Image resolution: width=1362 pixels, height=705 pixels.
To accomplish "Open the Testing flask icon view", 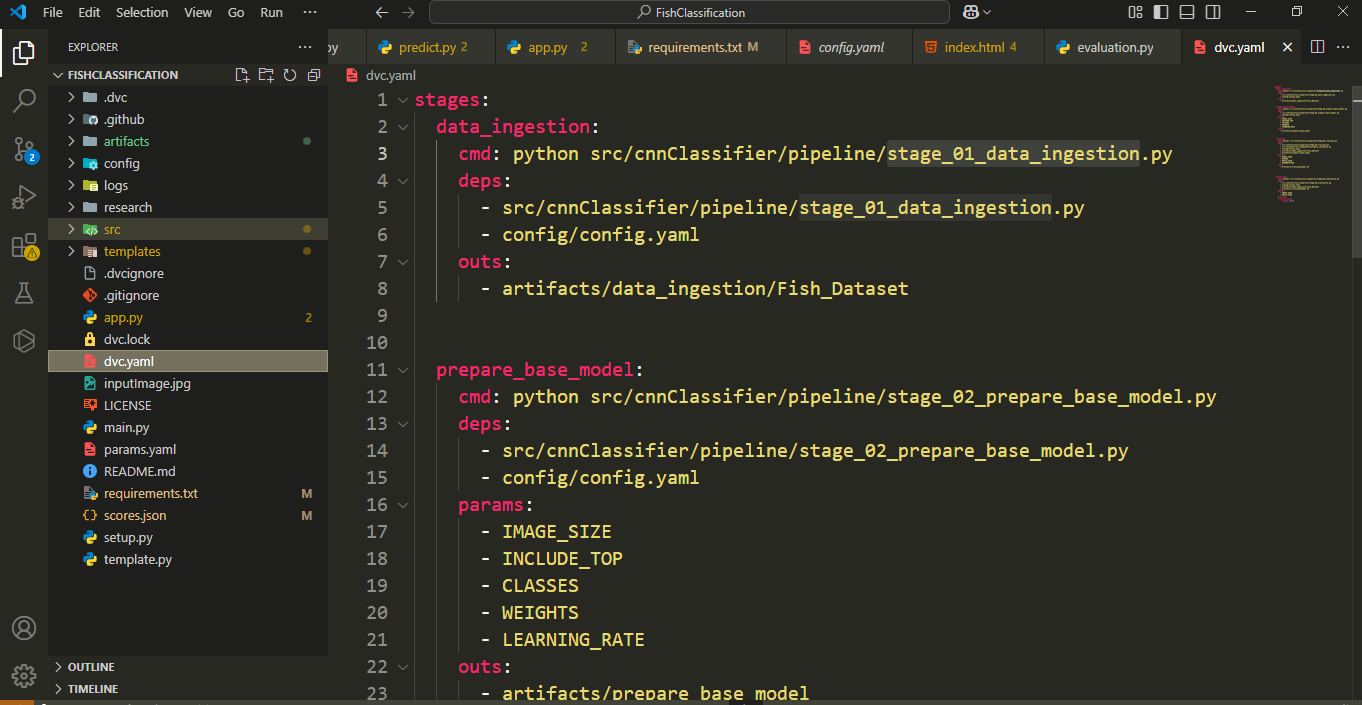I will click(24, 293).
